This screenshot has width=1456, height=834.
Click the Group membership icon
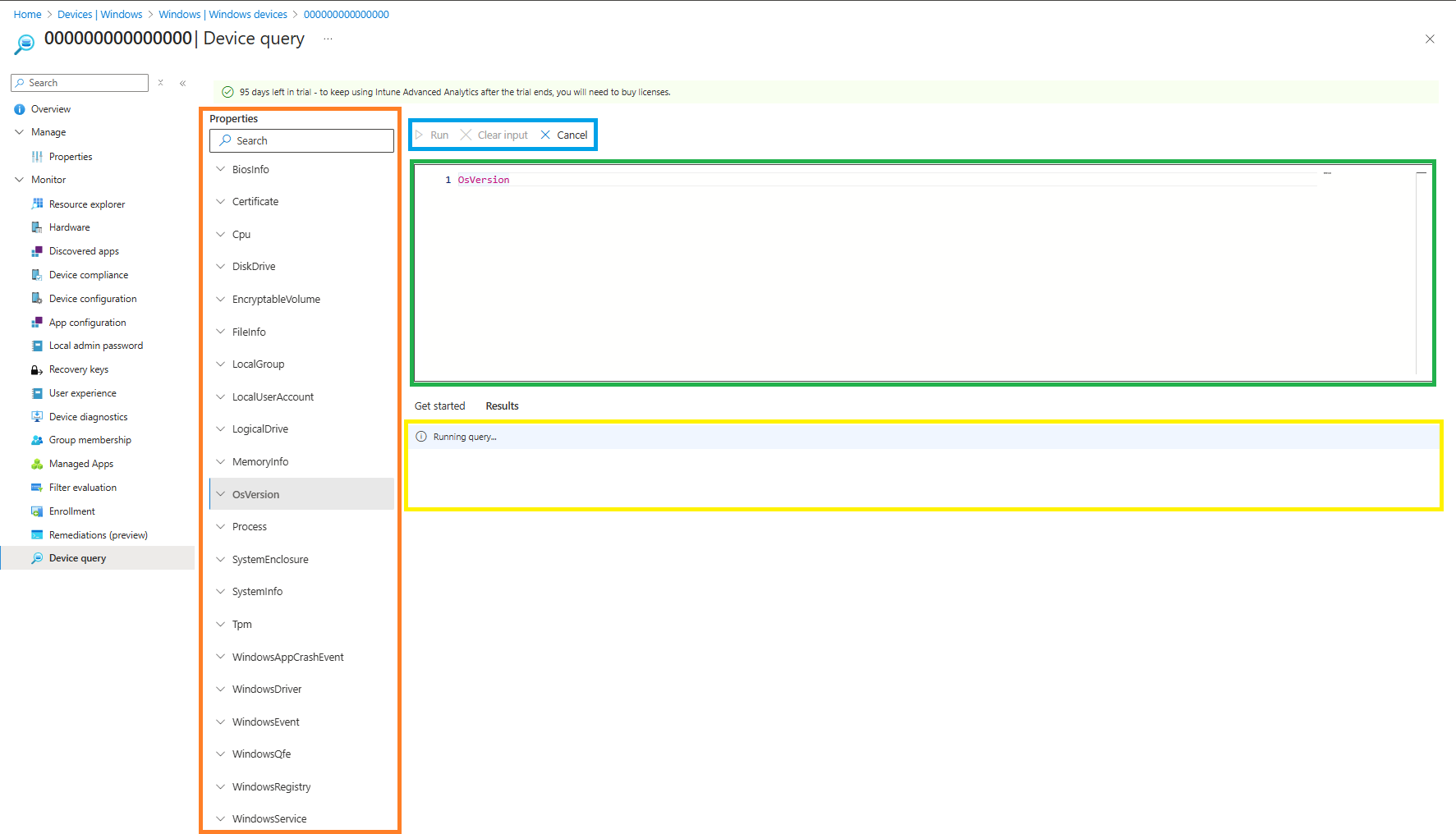(x=37, y=440)
